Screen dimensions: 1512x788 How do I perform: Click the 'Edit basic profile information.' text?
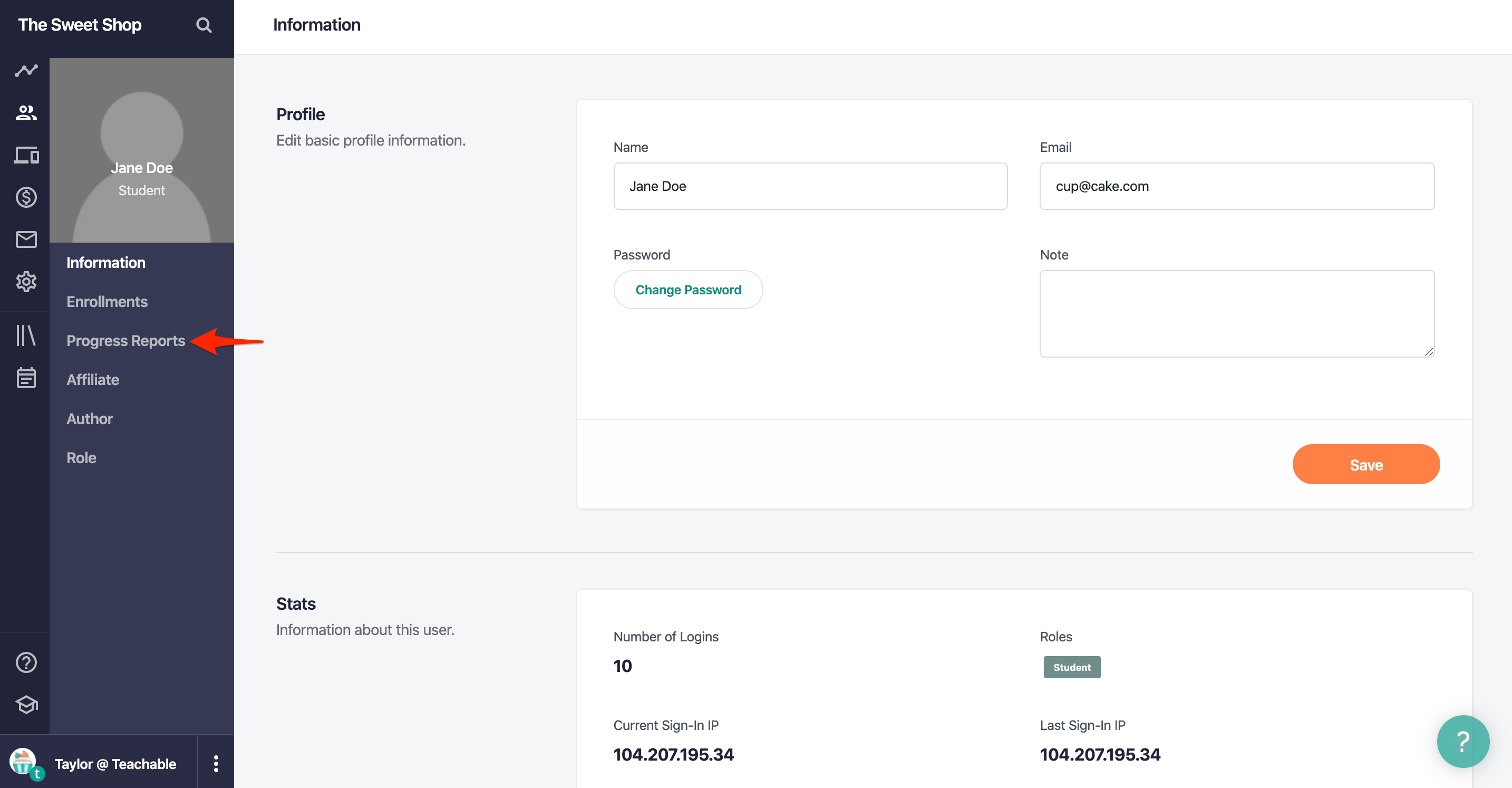371,140
